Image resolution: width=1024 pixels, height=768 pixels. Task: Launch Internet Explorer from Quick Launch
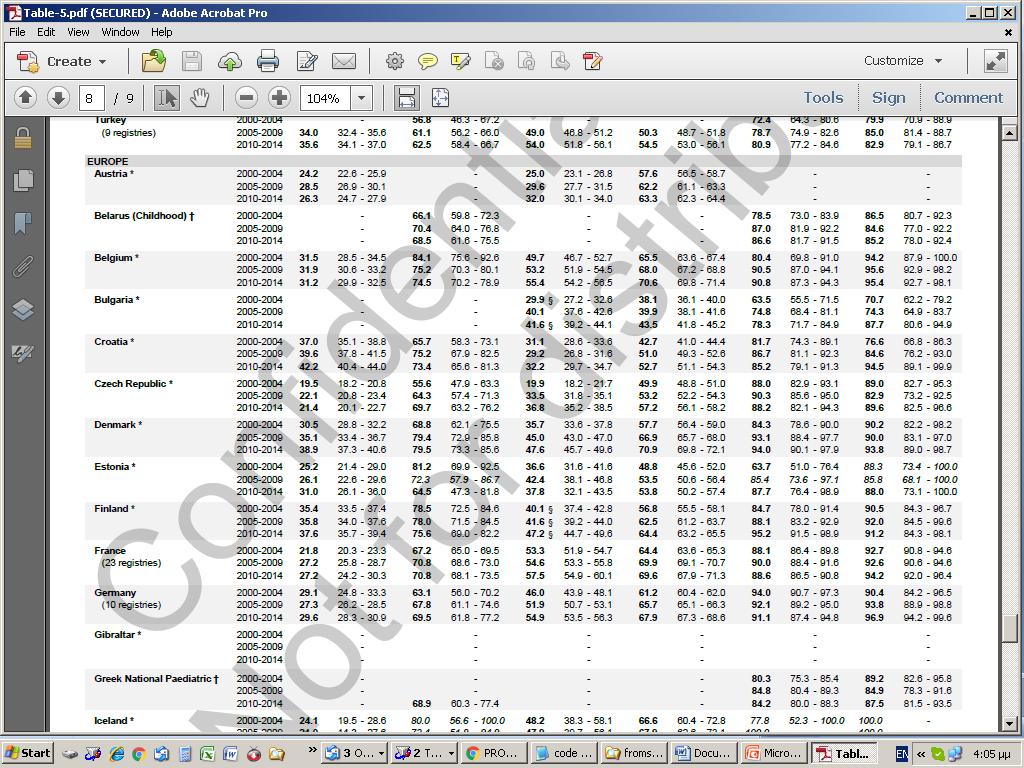coord(116,754)
